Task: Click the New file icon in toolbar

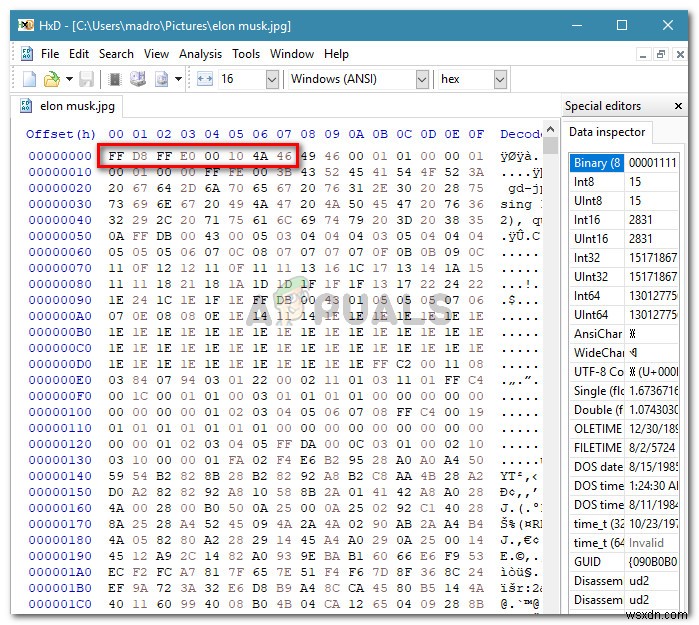Action: coord(29,79)
